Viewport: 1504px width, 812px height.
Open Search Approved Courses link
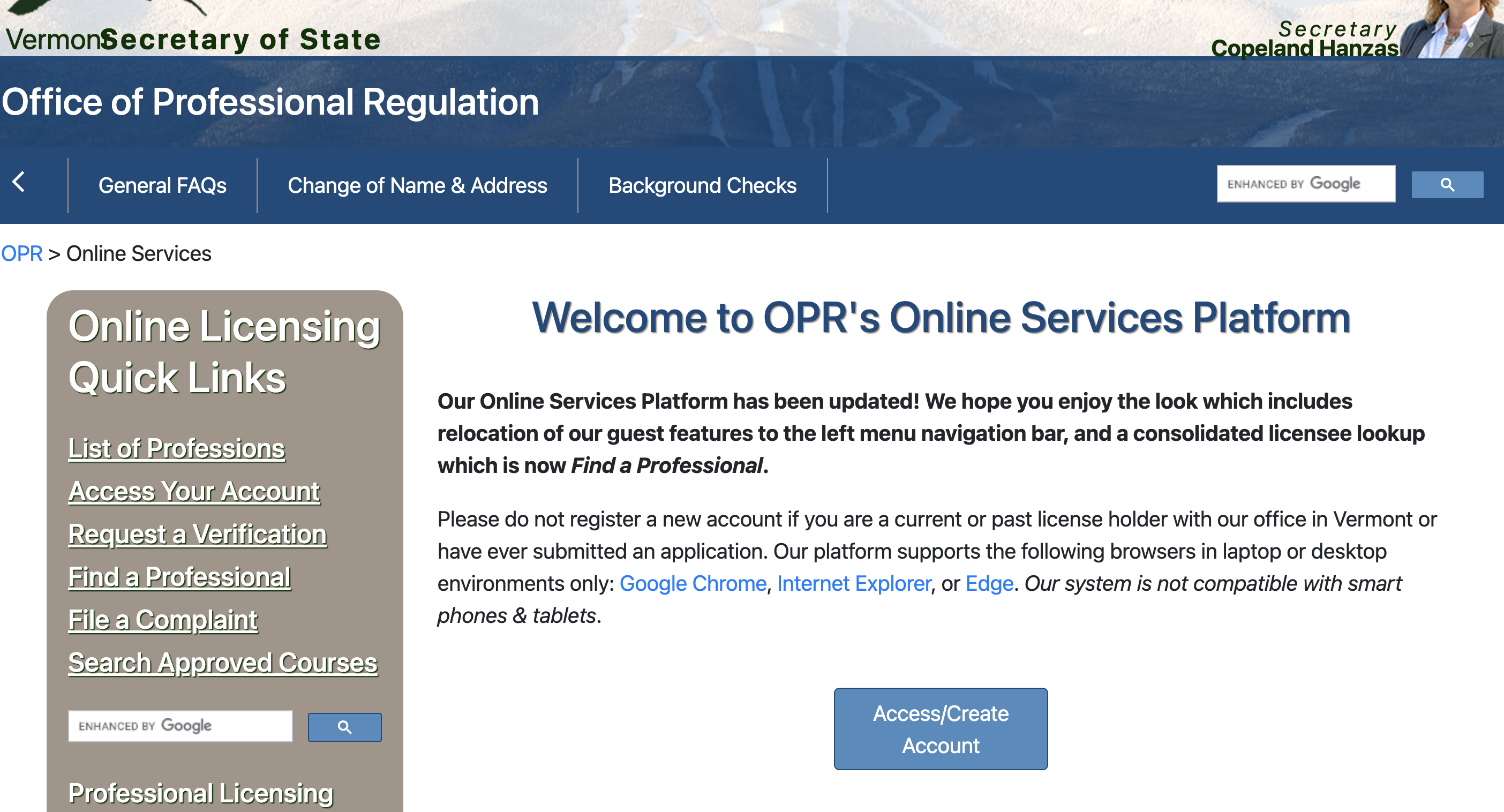pyautogui.click(x=222, y=663)
